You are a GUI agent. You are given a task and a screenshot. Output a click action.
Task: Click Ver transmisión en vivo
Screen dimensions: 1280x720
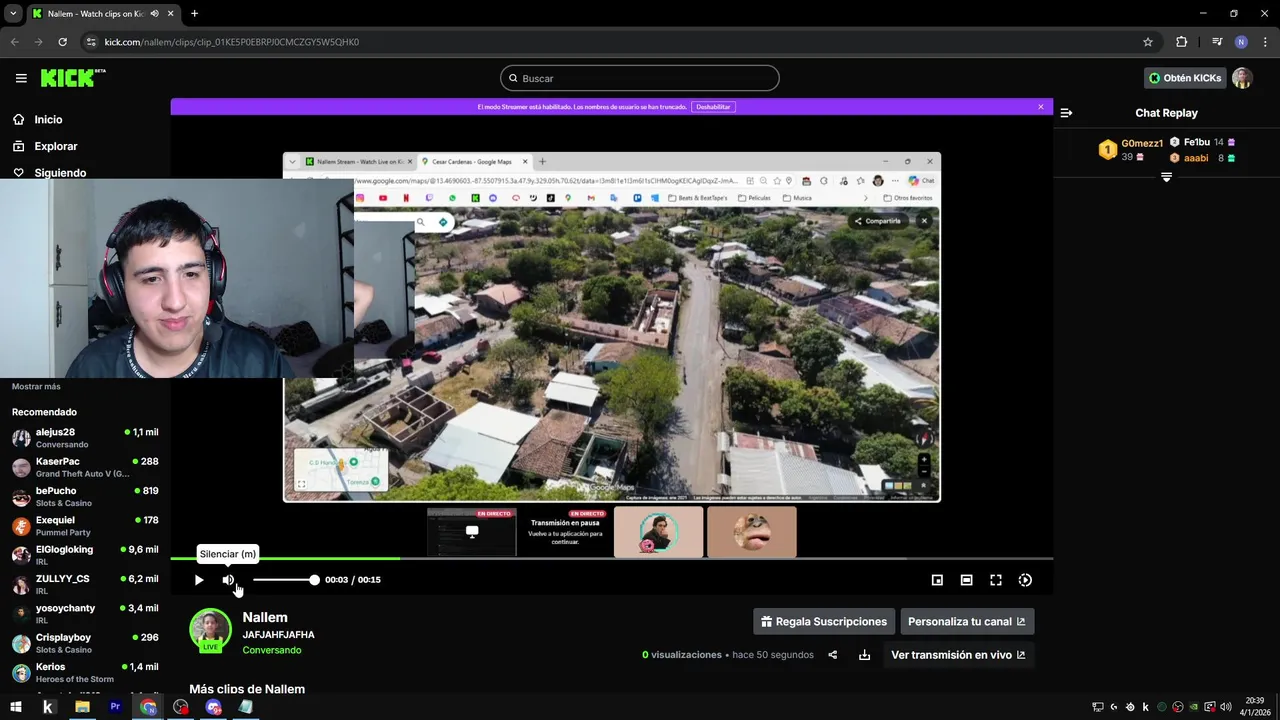click(958, 655)
